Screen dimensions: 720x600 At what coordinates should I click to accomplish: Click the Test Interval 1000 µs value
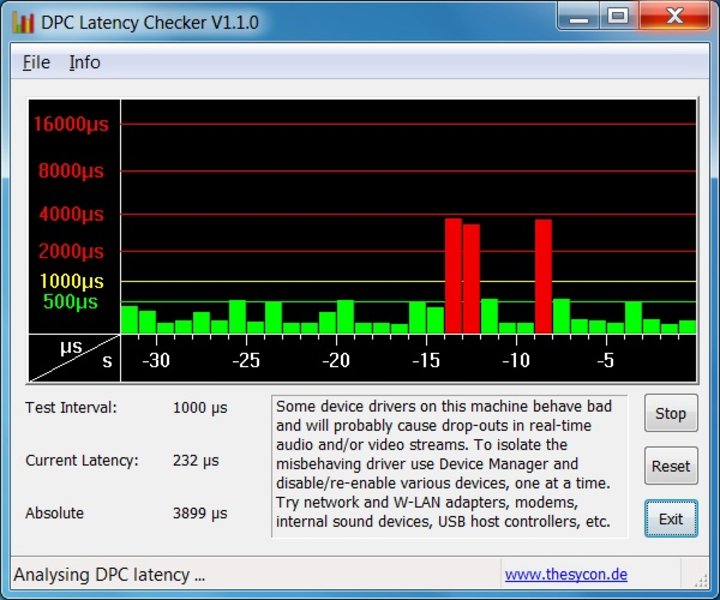click(200, 408)
